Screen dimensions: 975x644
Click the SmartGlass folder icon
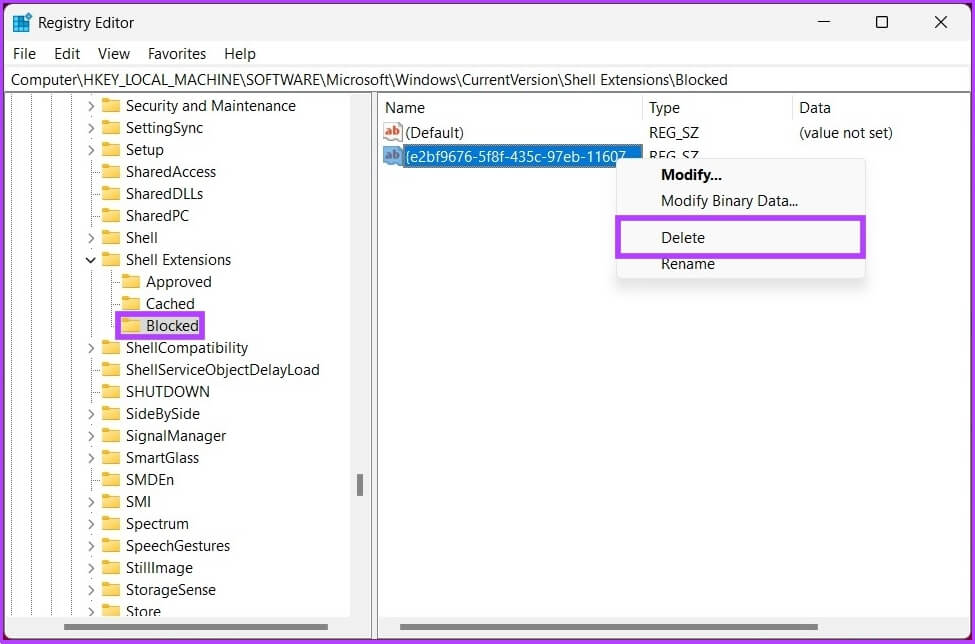111,458
